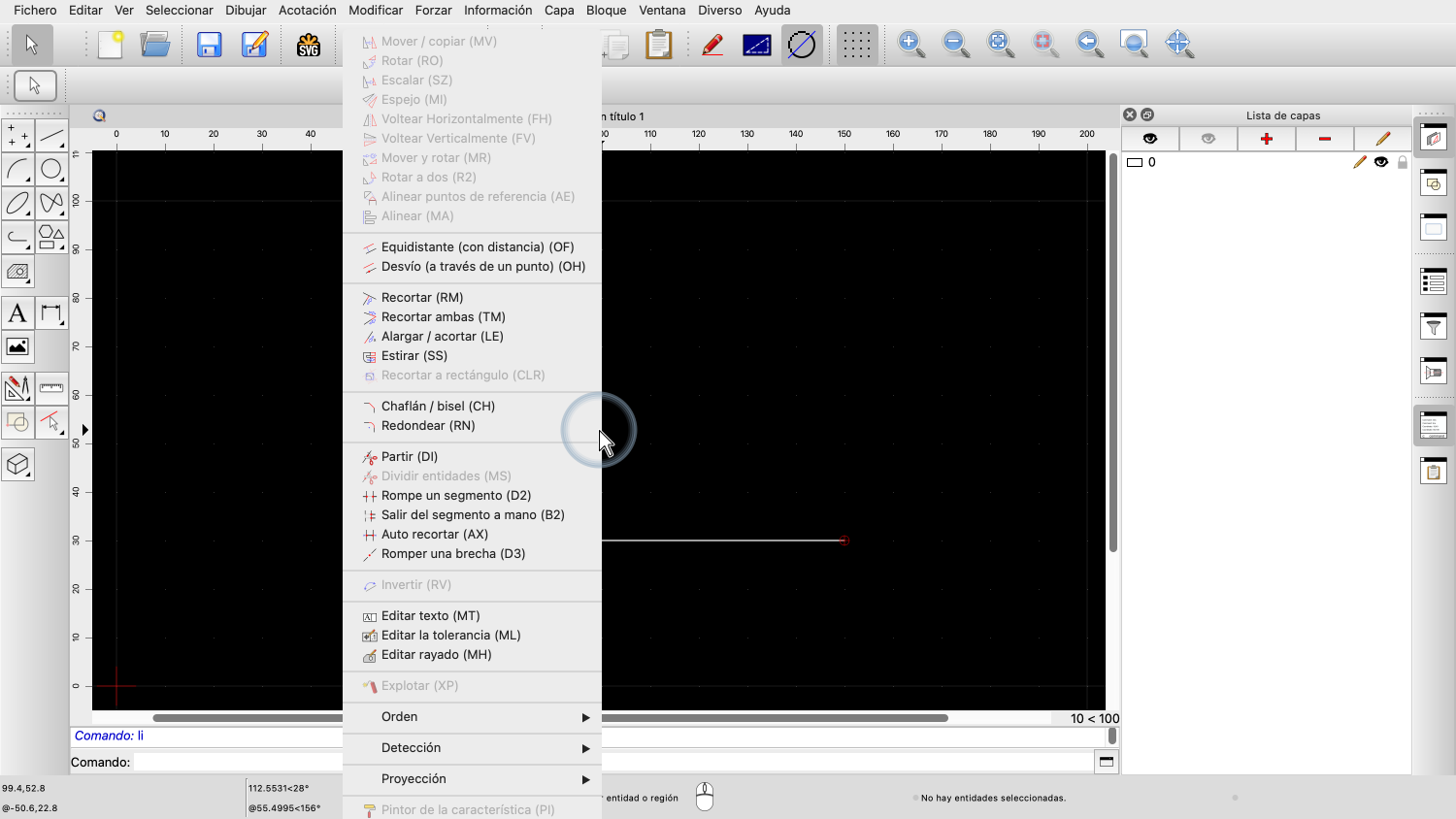
Task: Click the save drawing icon
Action: [x=210, y=45]
